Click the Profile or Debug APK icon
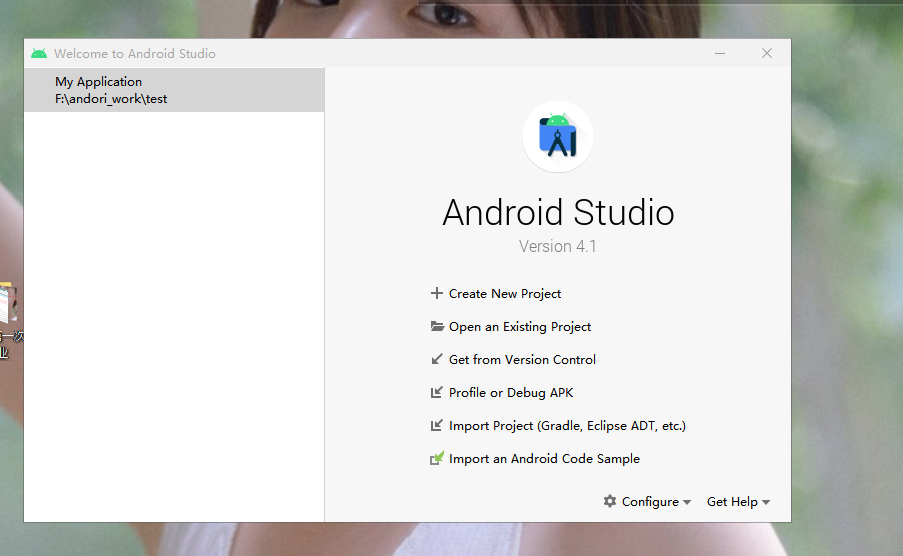 (x=437, y=392)
